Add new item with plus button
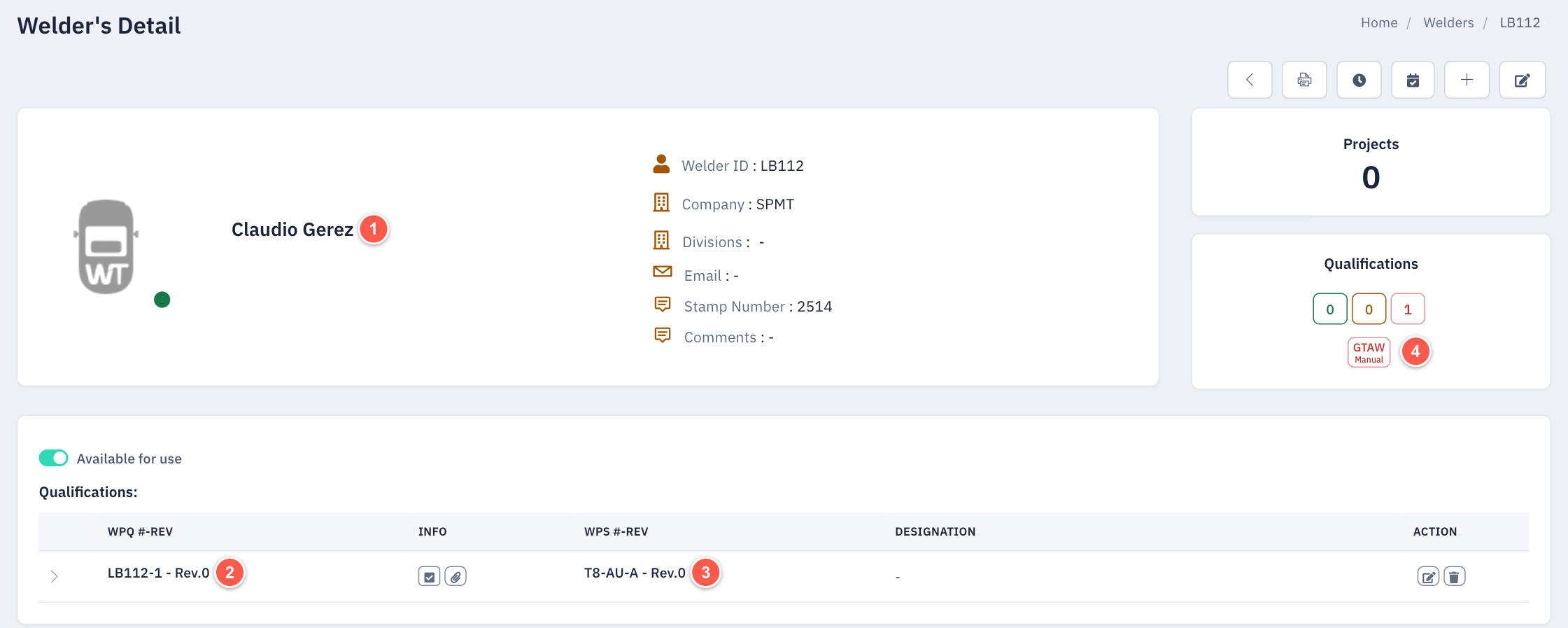The image size is (1568, 628). (1467, 80)
